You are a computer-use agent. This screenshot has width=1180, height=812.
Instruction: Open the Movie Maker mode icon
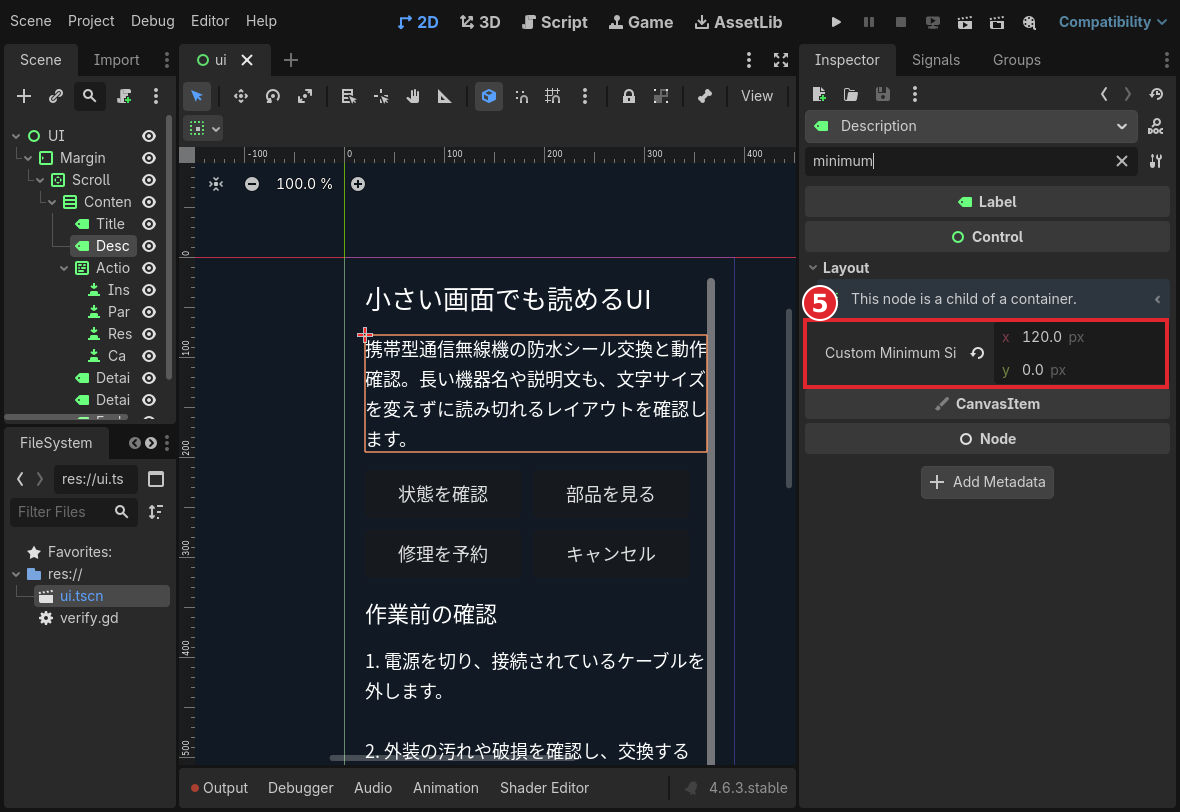coord(1029,22)
